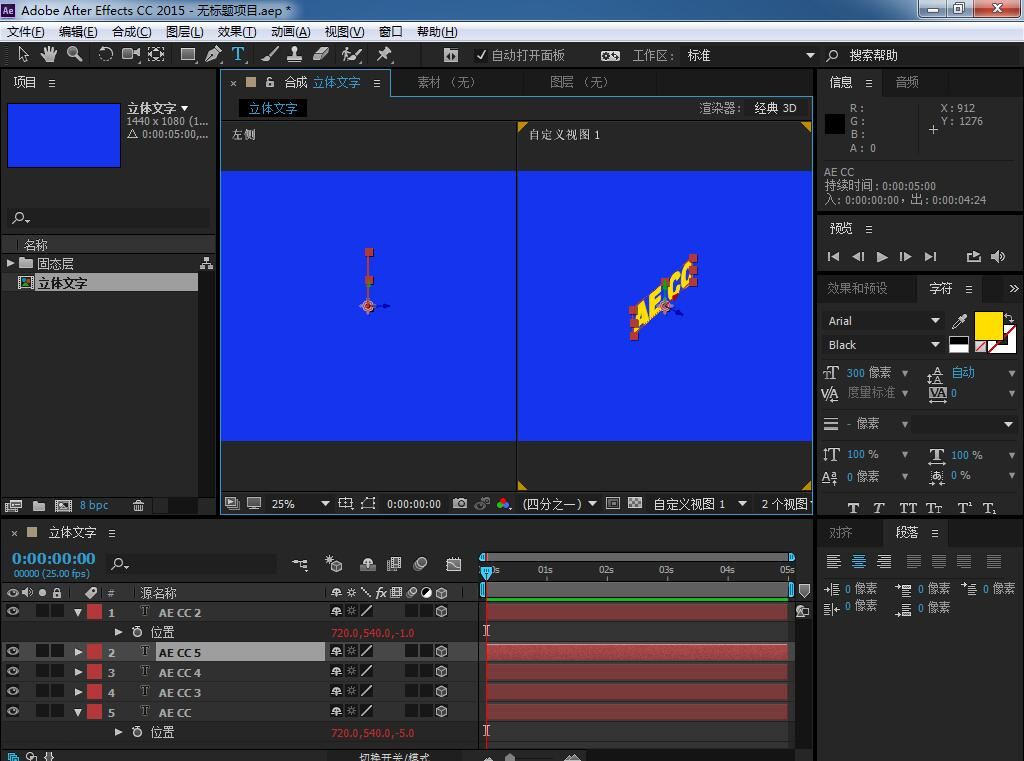Viewport: 1024px width, 761px height.
Task: Hide the AE CC 2 layer
Action: (x=12, y=611)
